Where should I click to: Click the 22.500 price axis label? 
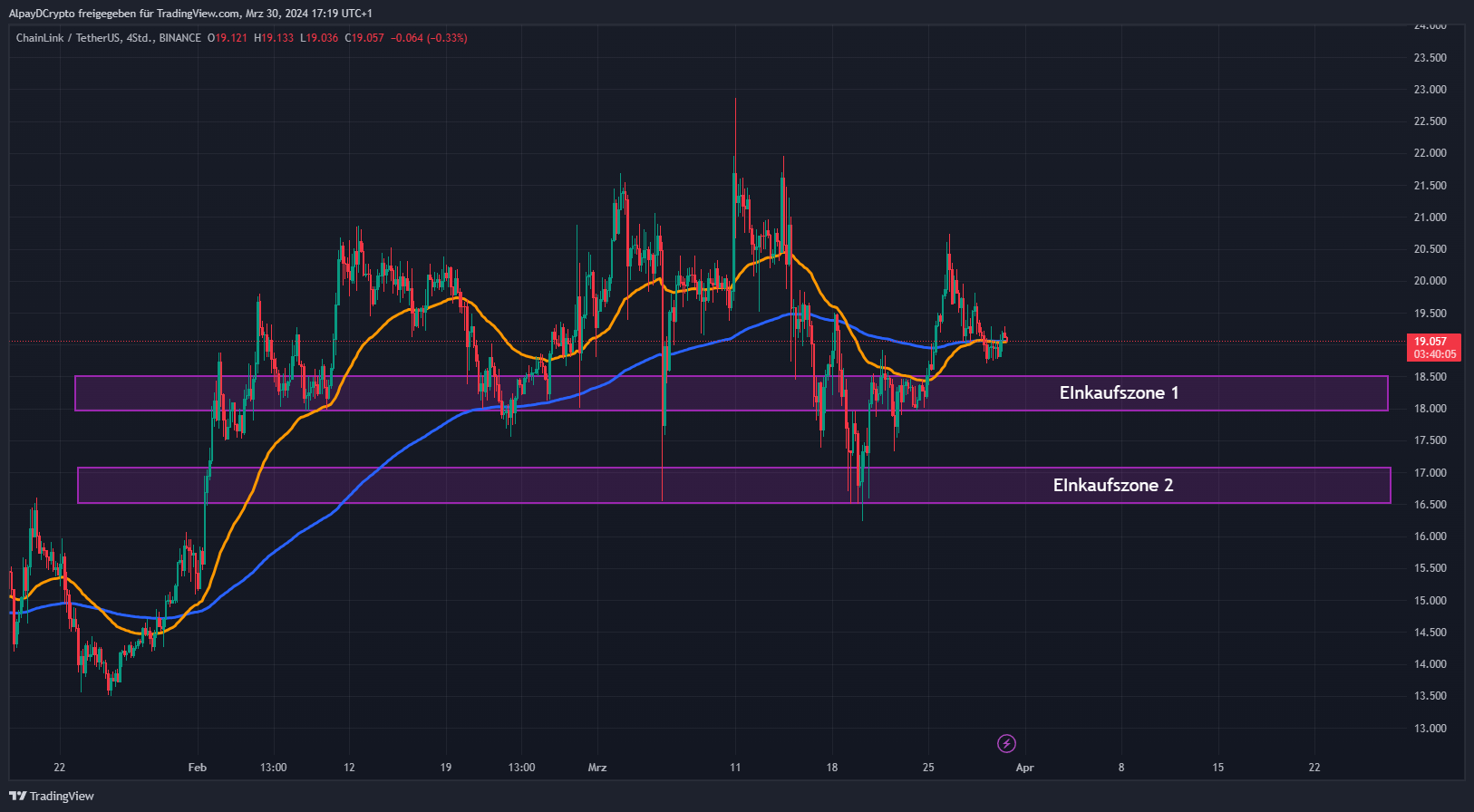(1430, 121)
